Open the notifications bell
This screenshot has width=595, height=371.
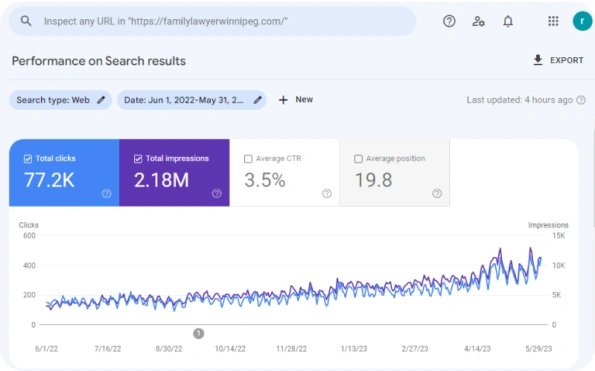click(x=508, y=21)
